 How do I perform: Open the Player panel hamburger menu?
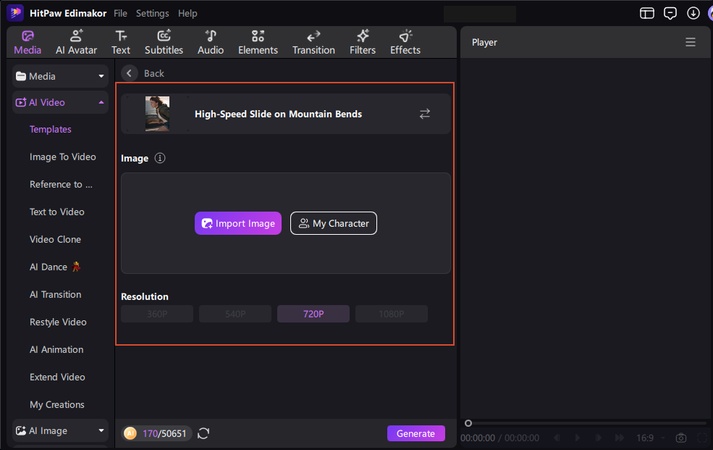pyautogui.click(x=690, y=42)
